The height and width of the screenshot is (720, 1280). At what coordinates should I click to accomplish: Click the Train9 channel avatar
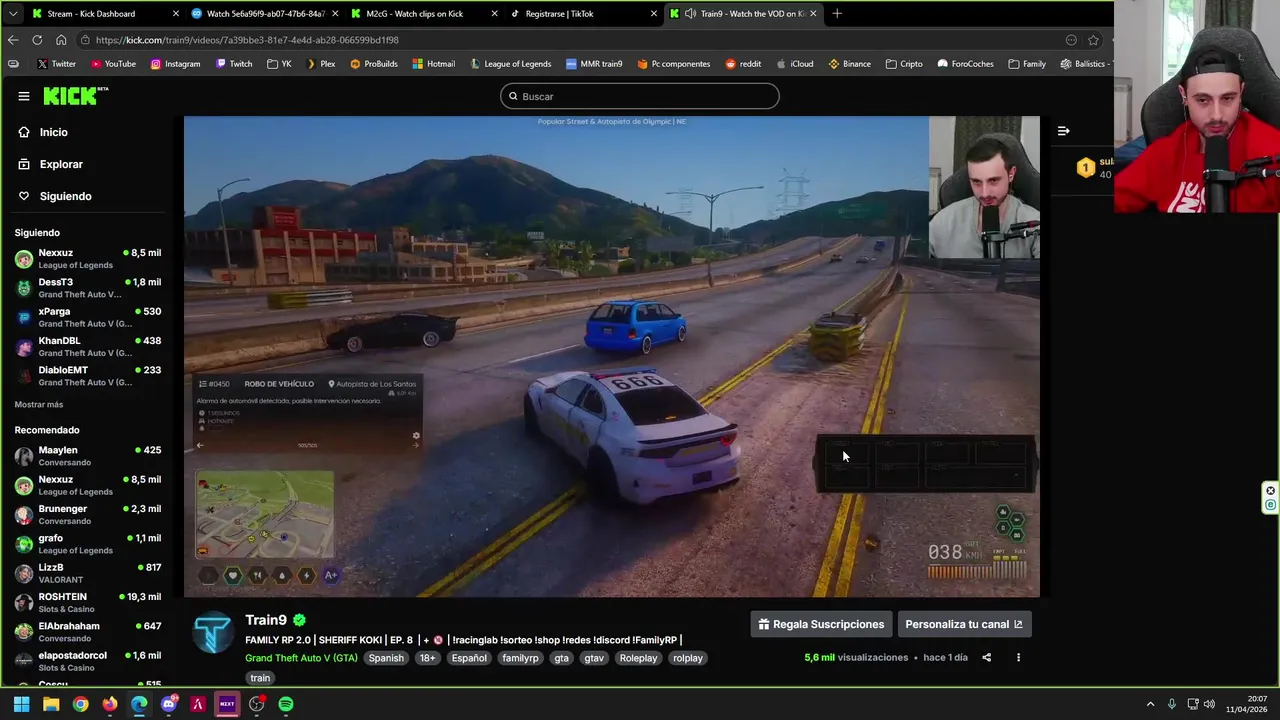(213, 632)
